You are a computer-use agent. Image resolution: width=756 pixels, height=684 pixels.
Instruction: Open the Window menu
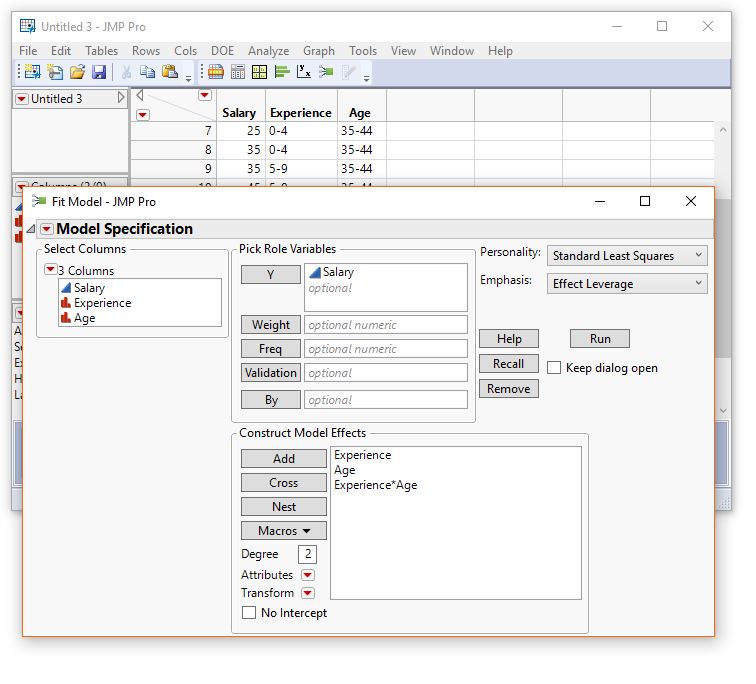coord(452,51)
